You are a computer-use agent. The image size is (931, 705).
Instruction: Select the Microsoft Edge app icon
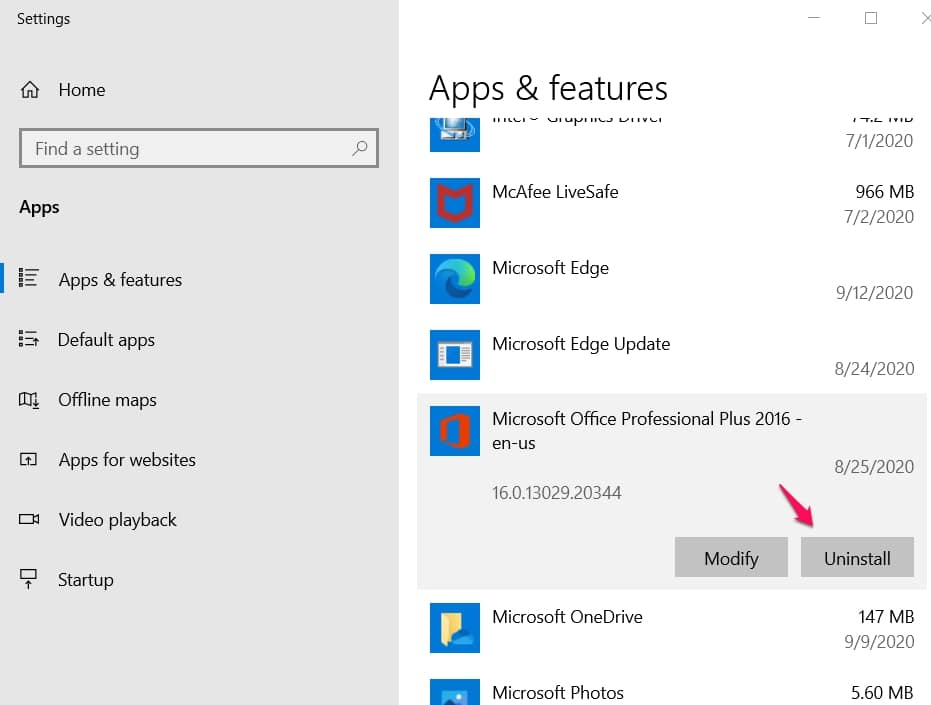coord(455,279)
